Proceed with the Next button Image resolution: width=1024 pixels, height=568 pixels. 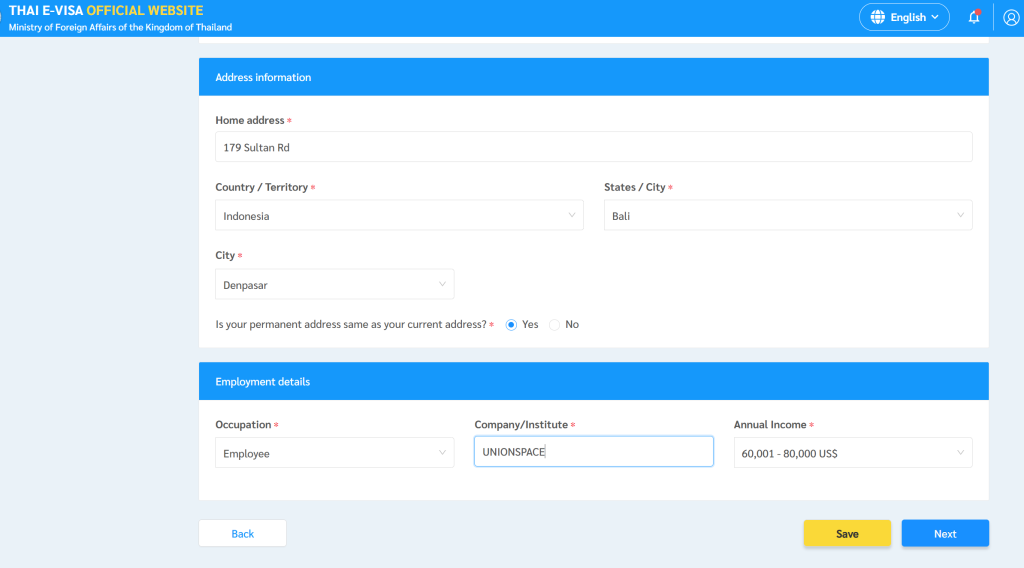(944, 534)
